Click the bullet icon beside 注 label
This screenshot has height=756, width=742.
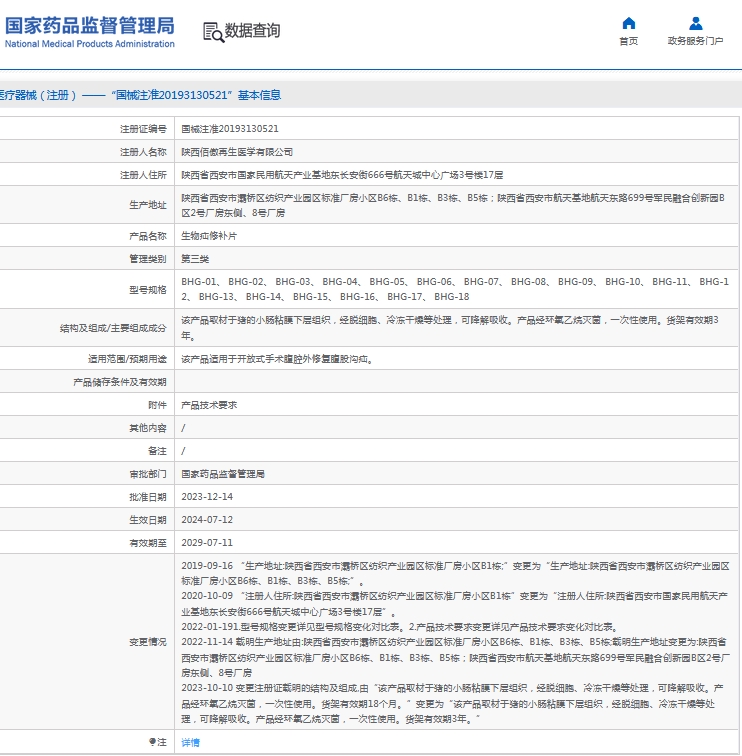tap(152, 742)
